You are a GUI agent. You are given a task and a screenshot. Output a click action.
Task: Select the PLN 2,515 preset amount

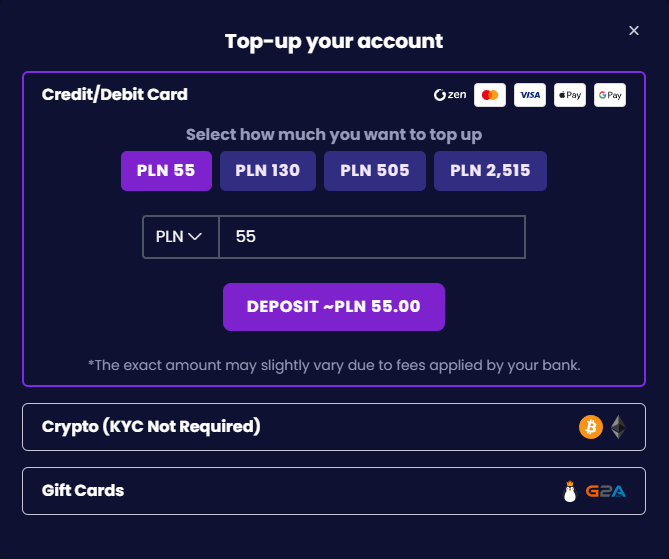point(490,170)
